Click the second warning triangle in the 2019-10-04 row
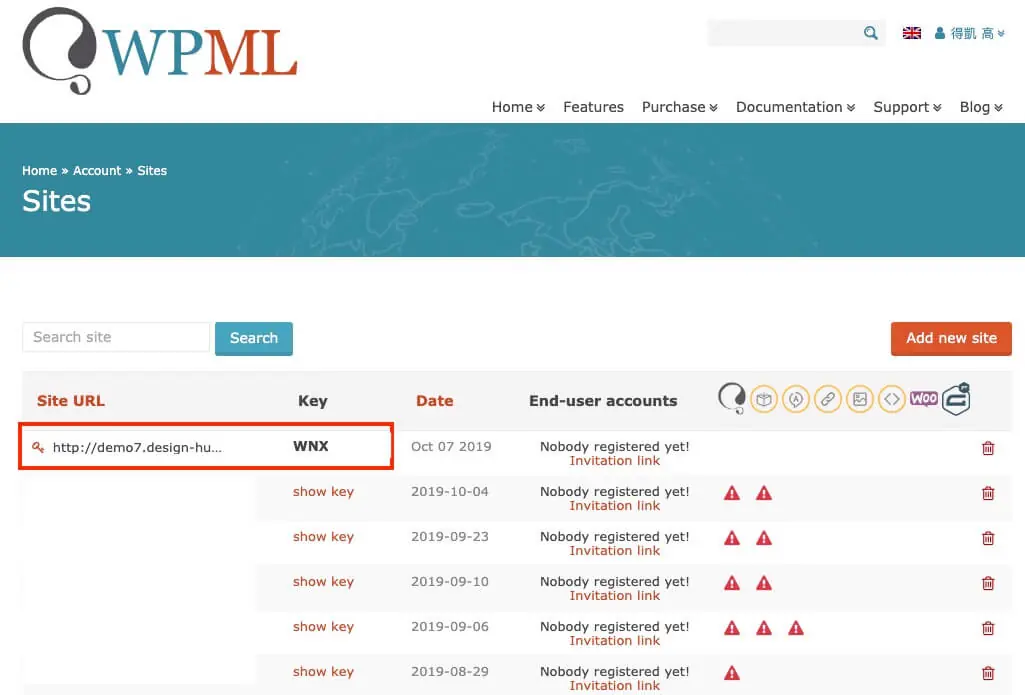 [x=764, y=493]
